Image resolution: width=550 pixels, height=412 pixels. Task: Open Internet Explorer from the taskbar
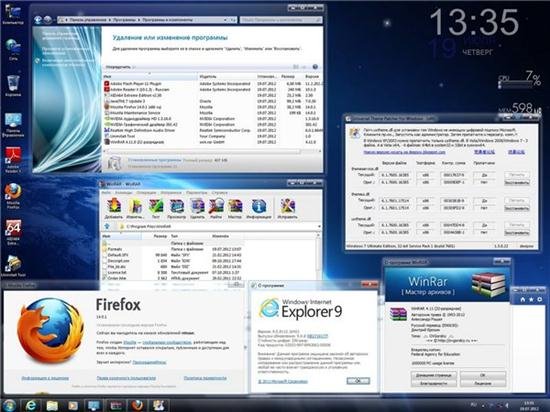tap(31, 405)
